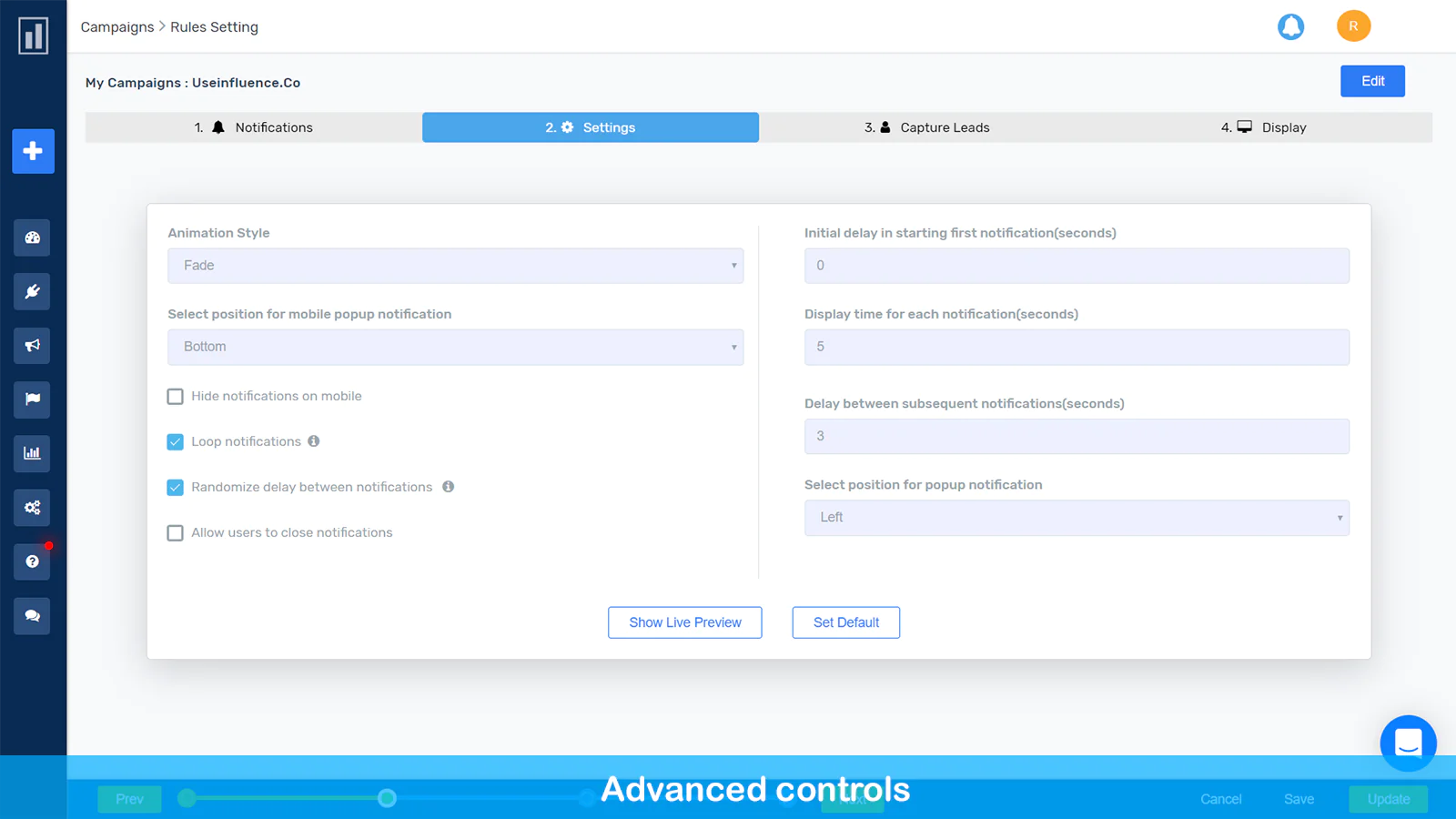1456x819 pixels.
Task: Click the second step marker on progress slider
Action: coord(387,798)
